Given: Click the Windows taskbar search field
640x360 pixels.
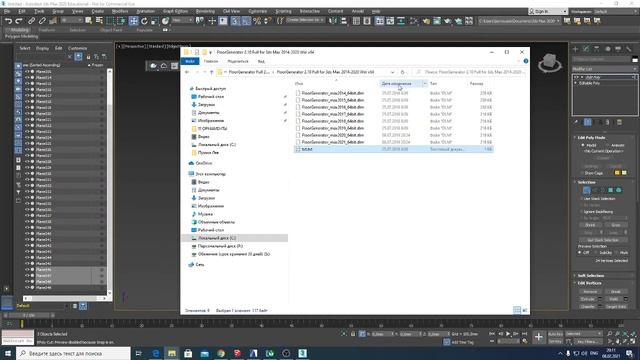Looking at the screenshot, I should [x=73, y=353].
